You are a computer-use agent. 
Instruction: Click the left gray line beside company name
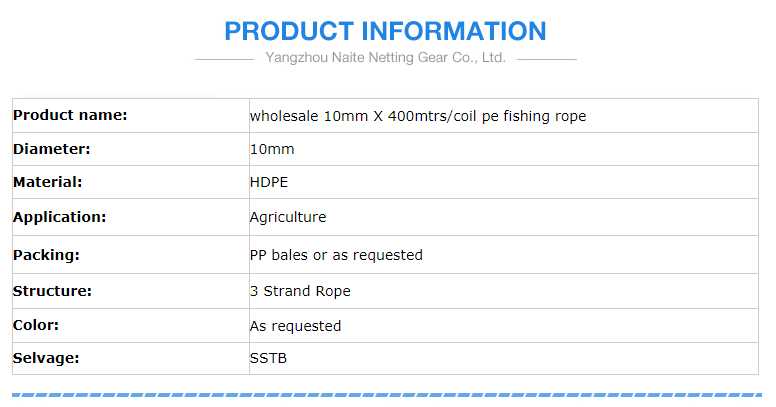click(x=224, y=59)
